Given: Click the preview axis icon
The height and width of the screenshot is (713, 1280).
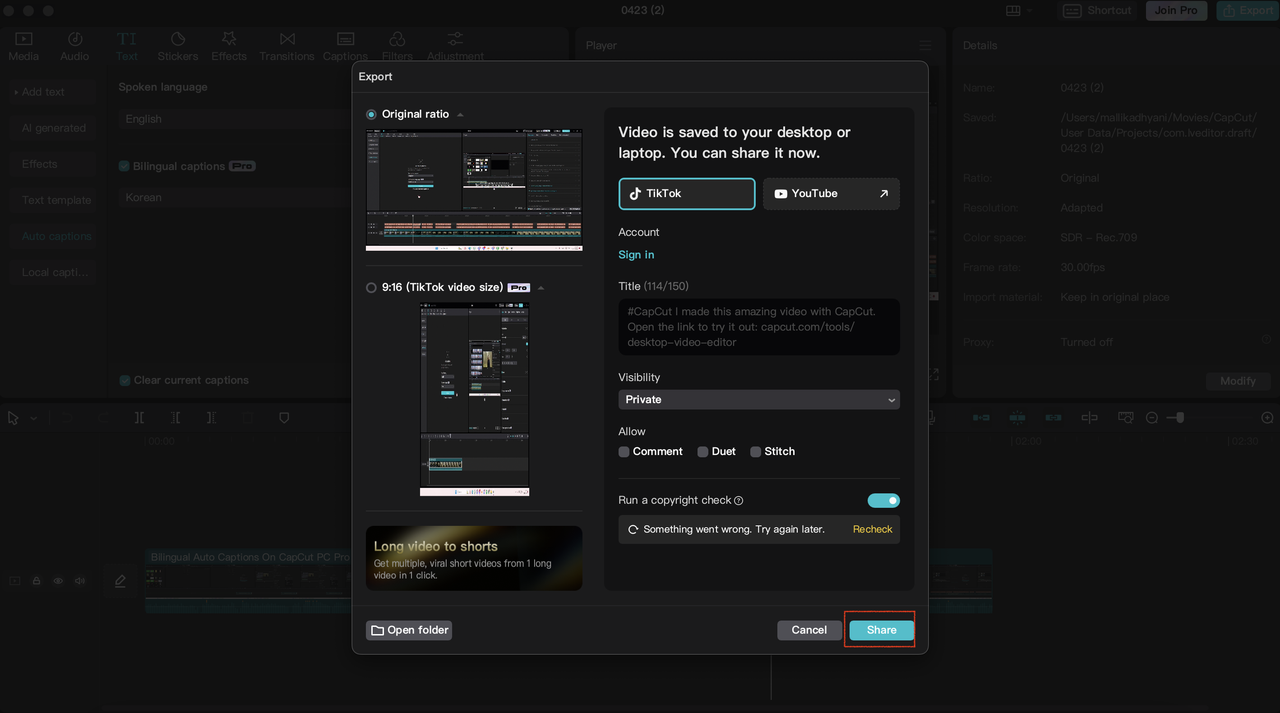Looking at the screenshot, I should 1089,417.
